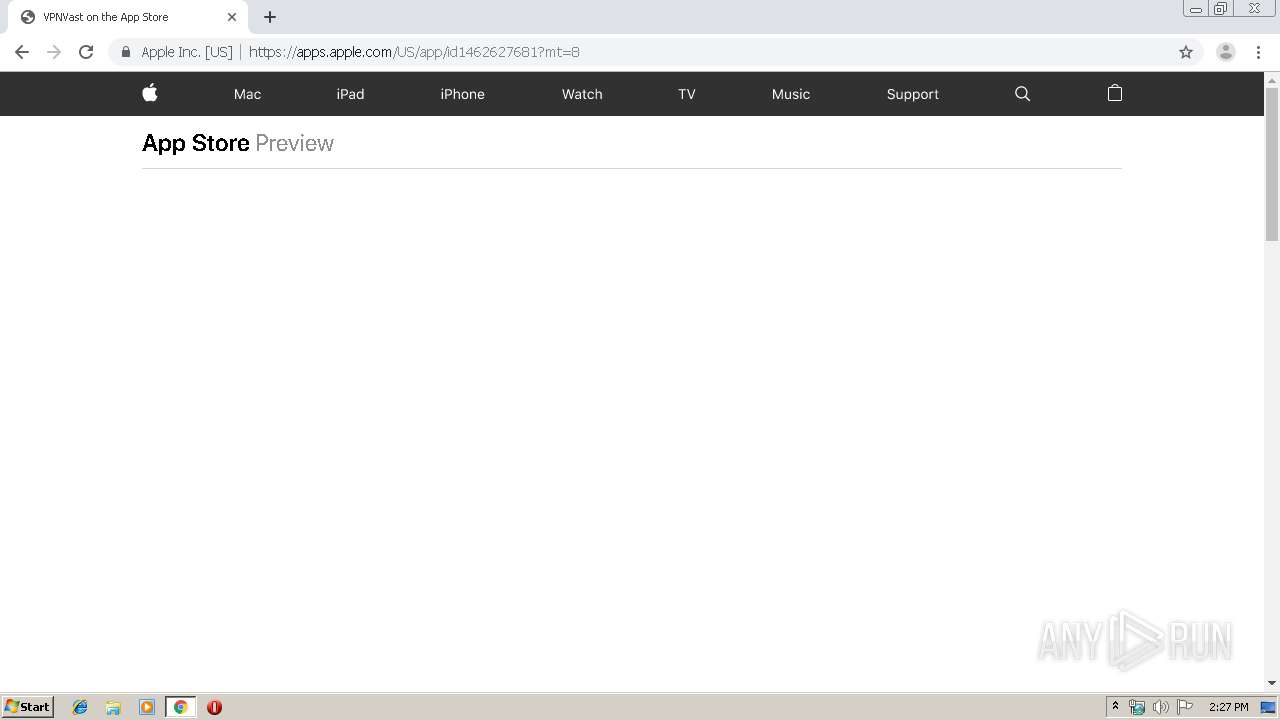Click the page scrollbar down arrow

click(x=1272, y=683)
